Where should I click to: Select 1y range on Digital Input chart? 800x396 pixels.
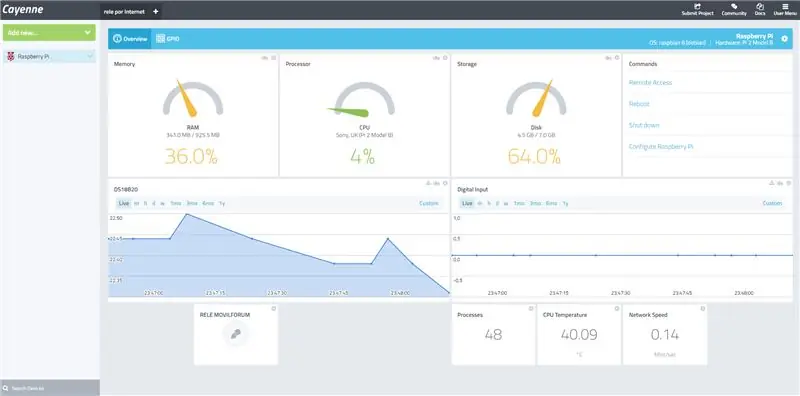(x=565, y=203)
